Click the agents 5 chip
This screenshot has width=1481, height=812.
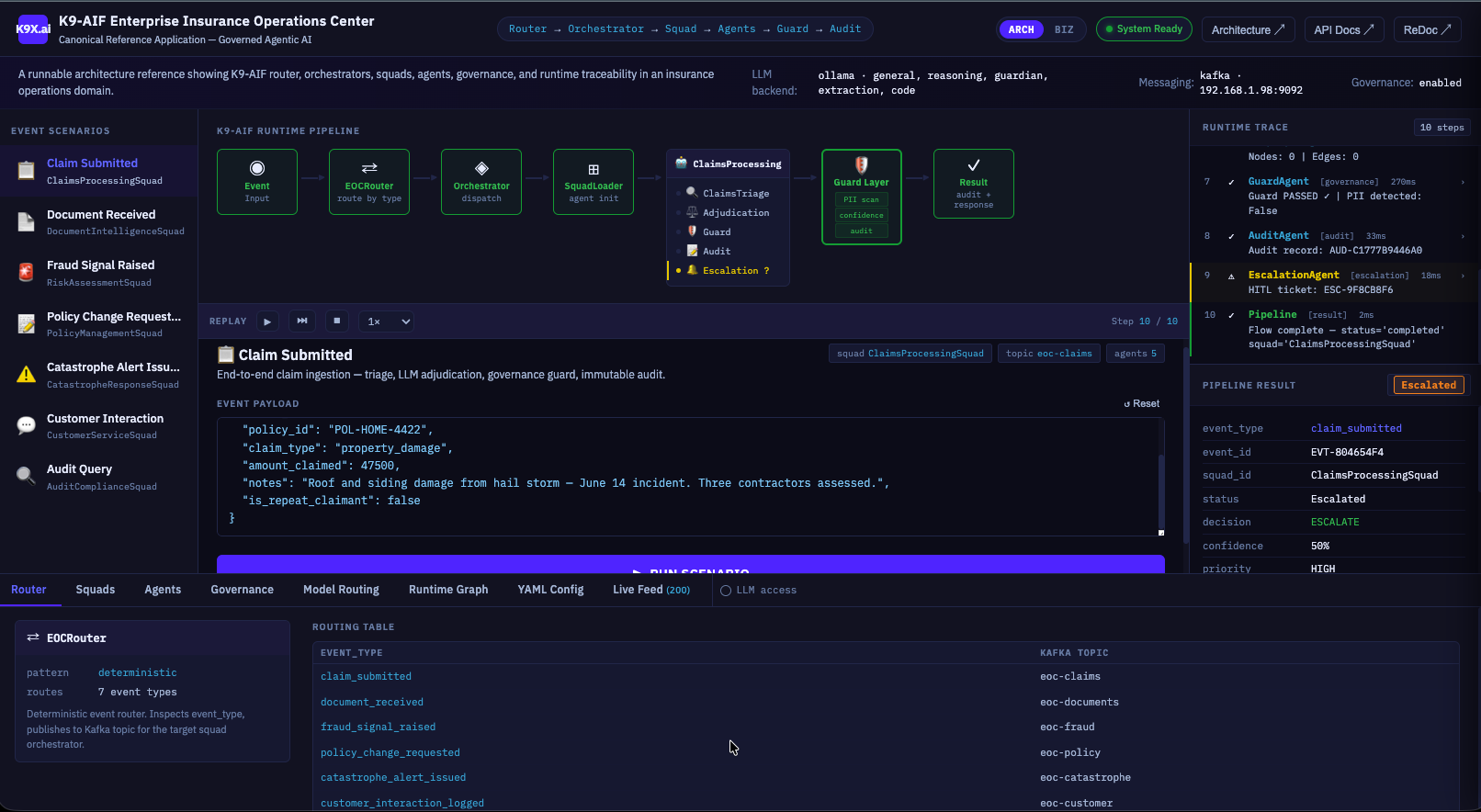coord(1136,354)
